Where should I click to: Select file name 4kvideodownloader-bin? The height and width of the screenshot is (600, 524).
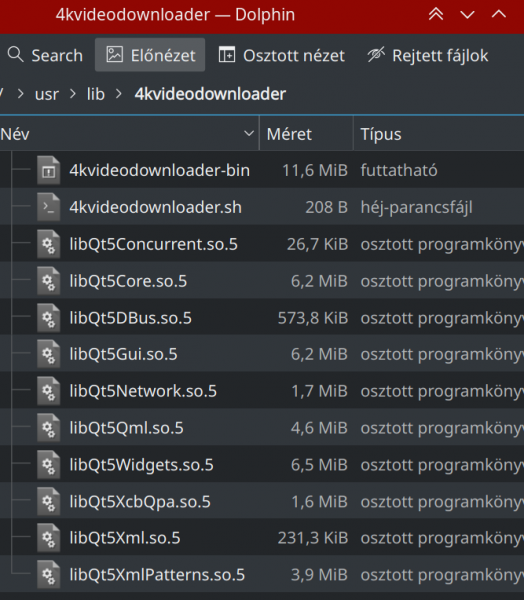(160, 170)
